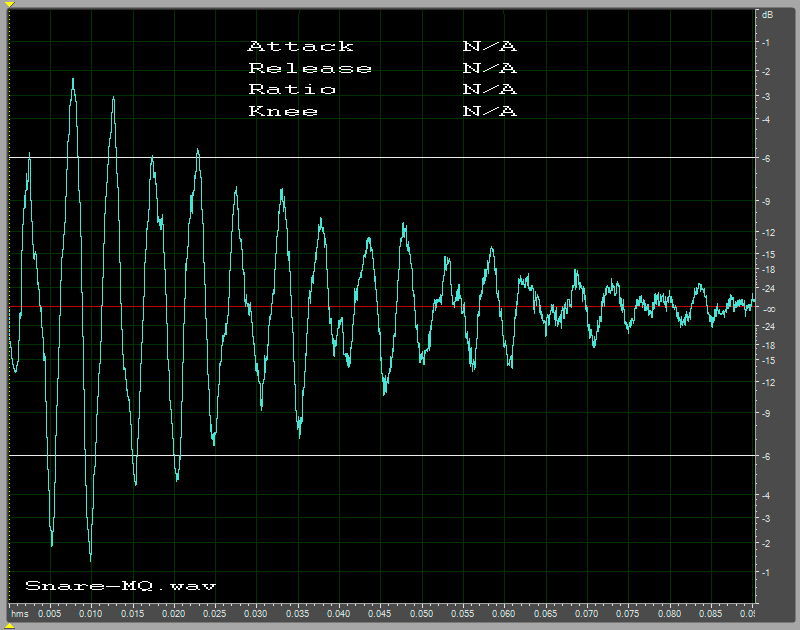This screenshot has height=630, width=800.
Task: Click the dB unit label on amplitude ruler
Action: click(x=768, y=15)
